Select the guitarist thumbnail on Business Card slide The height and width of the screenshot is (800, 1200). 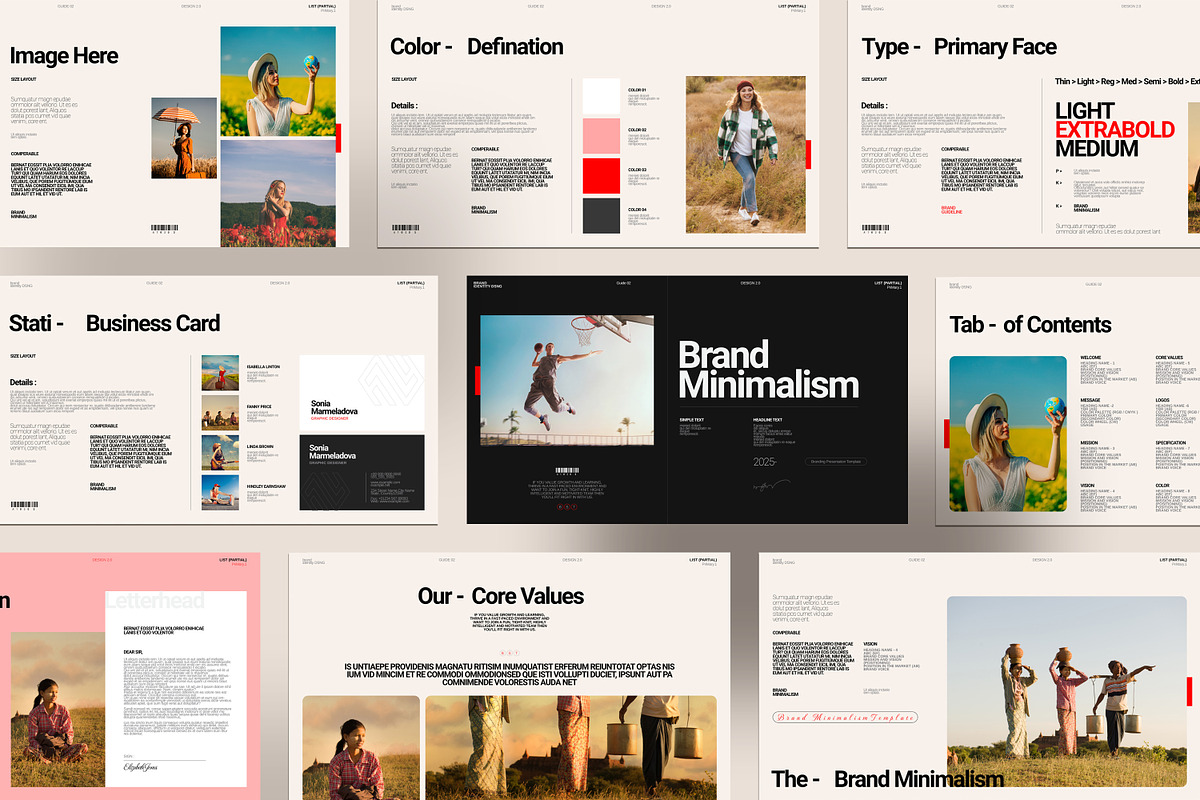[219, 453]
